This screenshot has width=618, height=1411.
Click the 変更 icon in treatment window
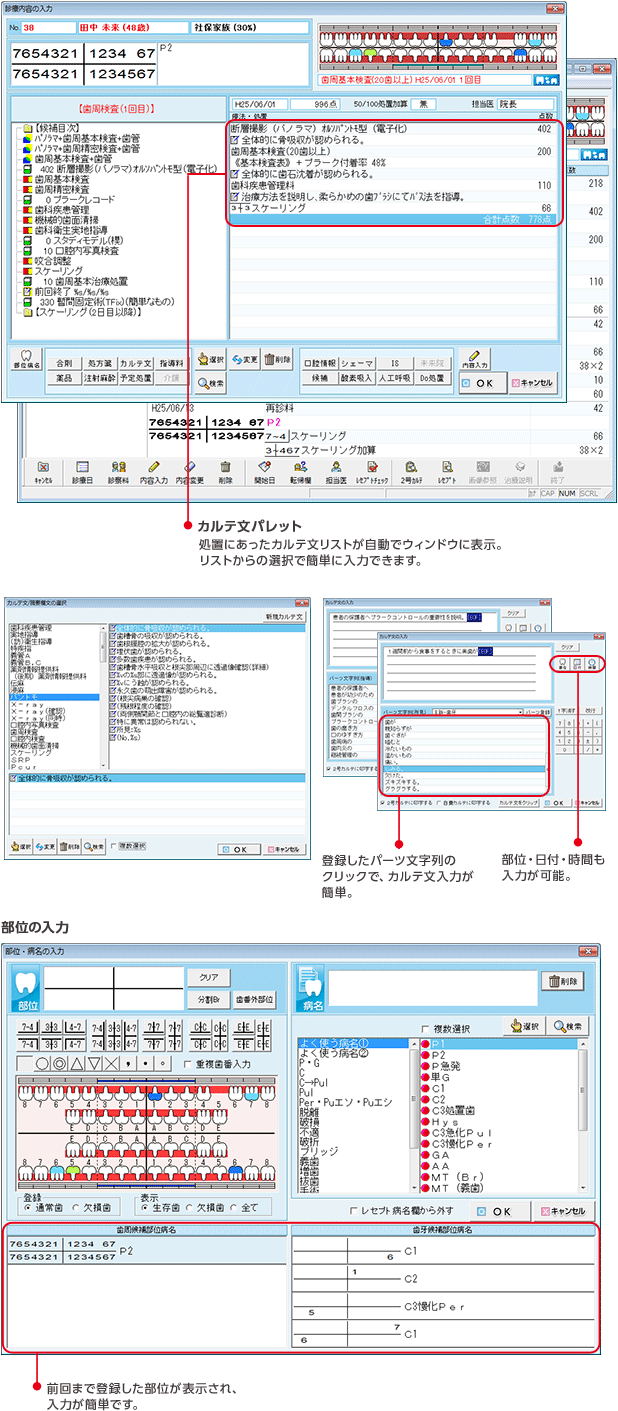[x=245, y=359]
